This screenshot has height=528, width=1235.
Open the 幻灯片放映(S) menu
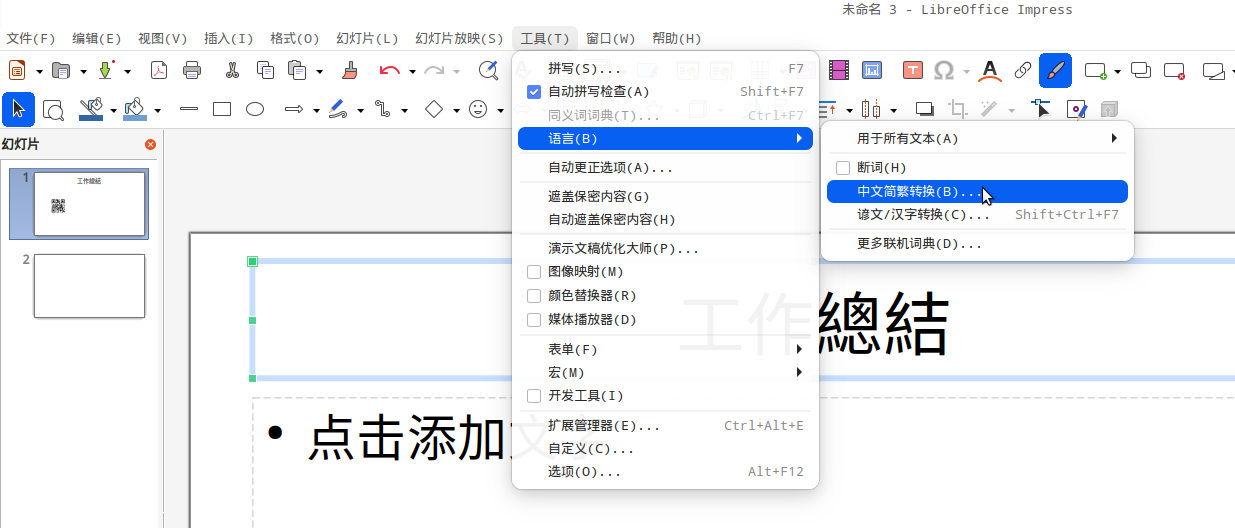click(459, 38)
